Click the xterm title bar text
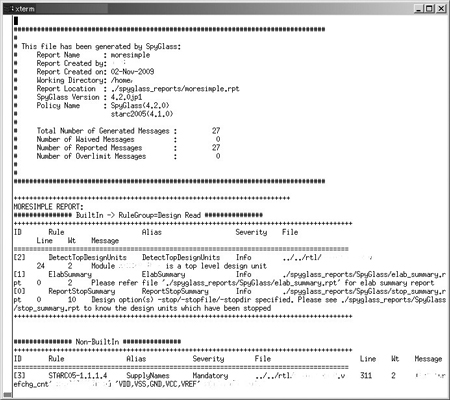Image resolution: width=450 pixels, height=400 pixels. [x=24, y=9]
